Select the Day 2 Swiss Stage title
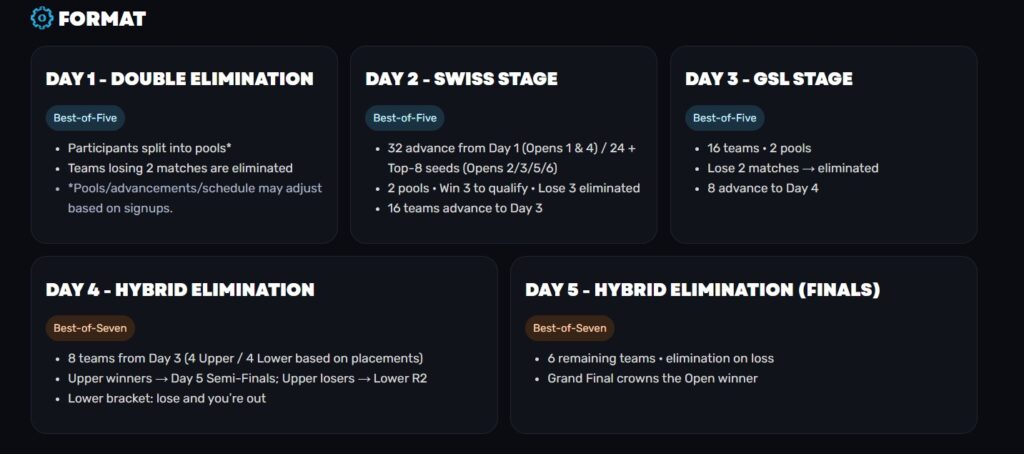Image resolution: width=1024 pixels, height=454 pixels. 461,79
